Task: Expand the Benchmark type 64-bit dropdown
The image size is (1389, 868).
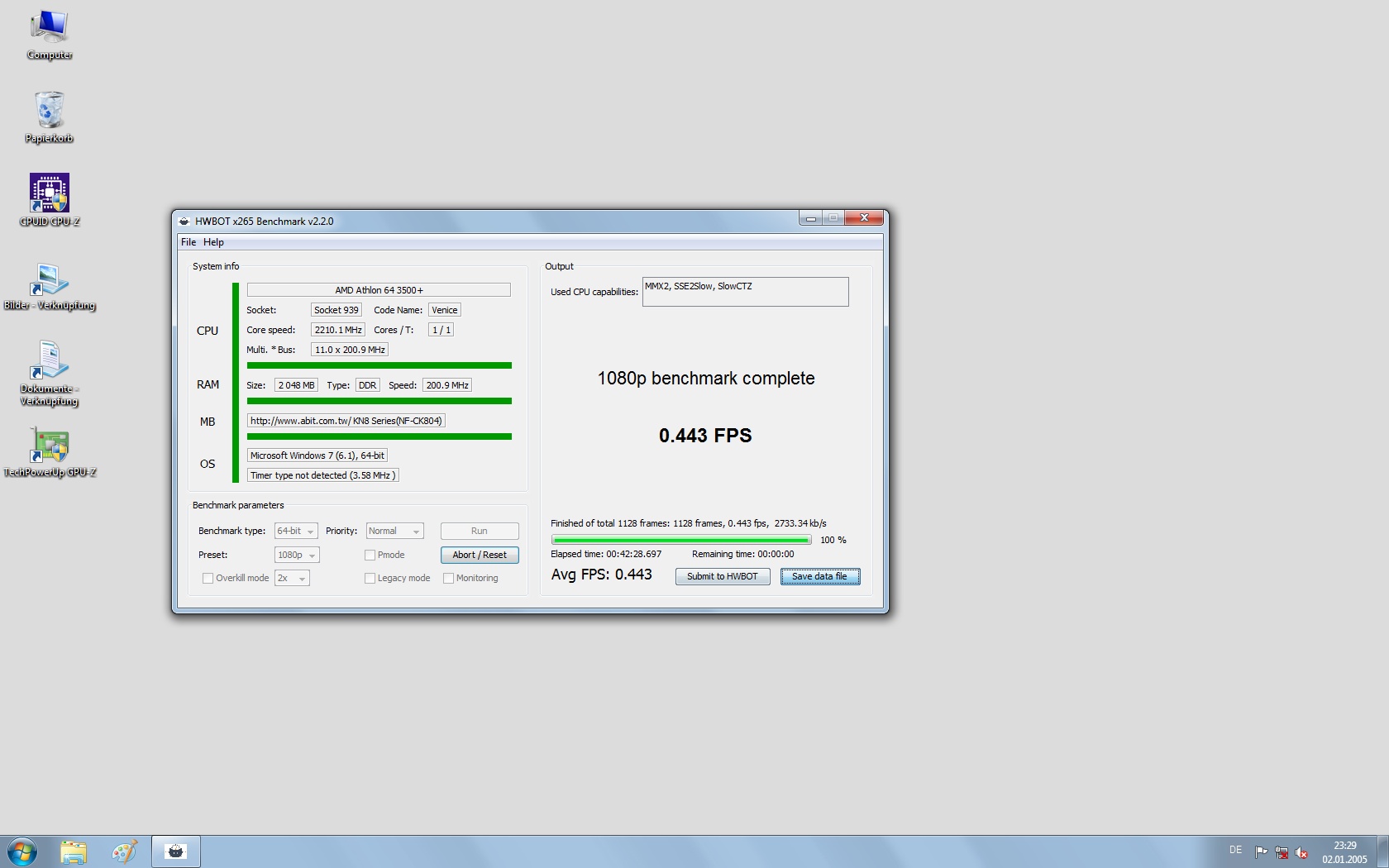Action: [296, 531]
